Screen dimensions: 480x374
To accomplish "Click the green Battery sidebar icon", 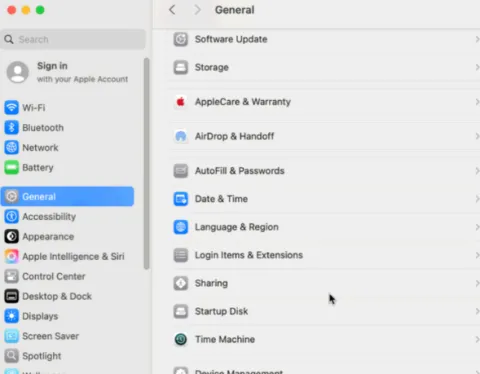I will pyautogui.click(x=12, y=168).
